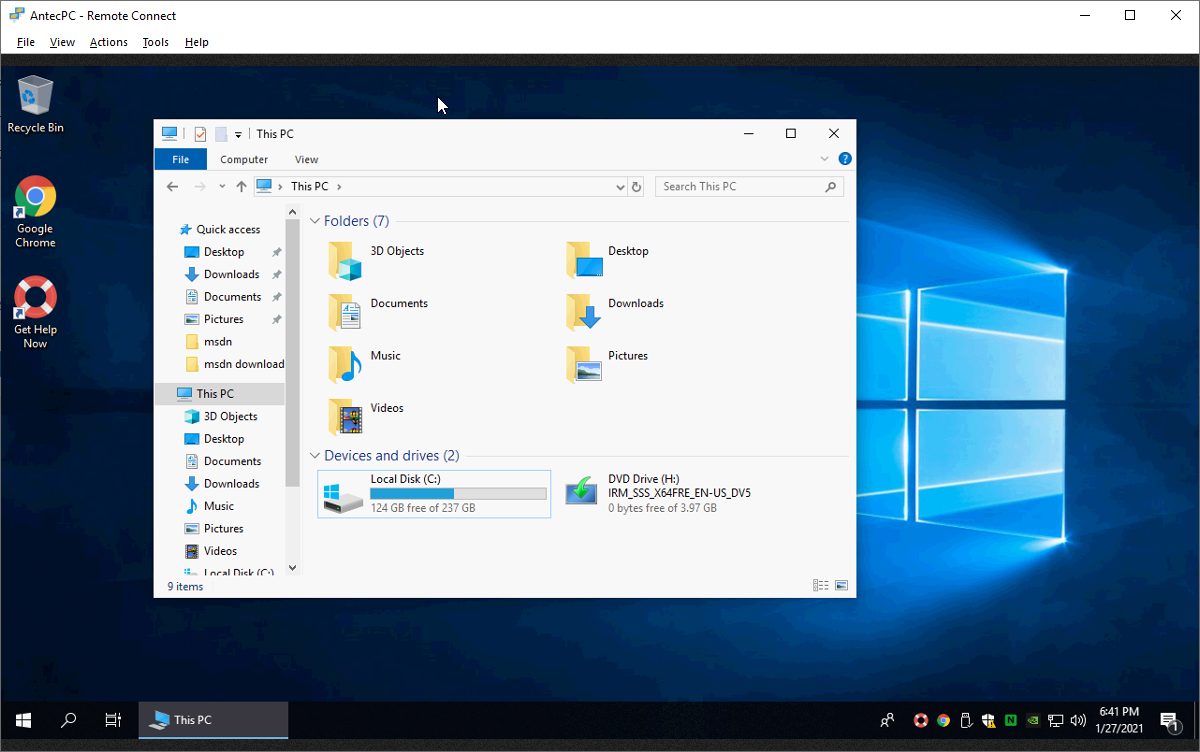Click the blue Help question mark button
The image size is (1200, 752).
[x=845, y=158]
